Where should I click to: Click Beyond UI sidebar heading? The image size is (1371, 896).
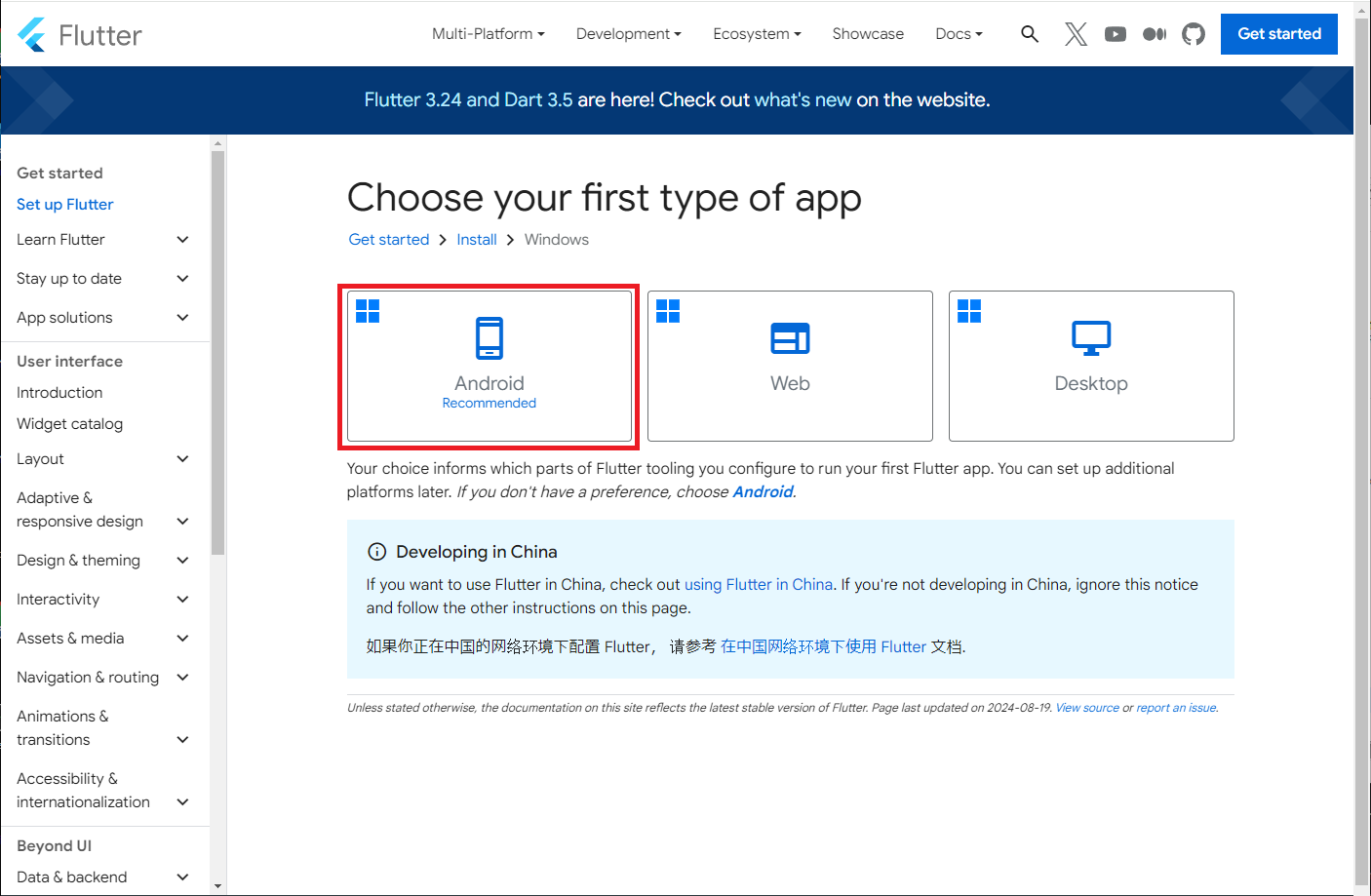click(x=54, y=846)
